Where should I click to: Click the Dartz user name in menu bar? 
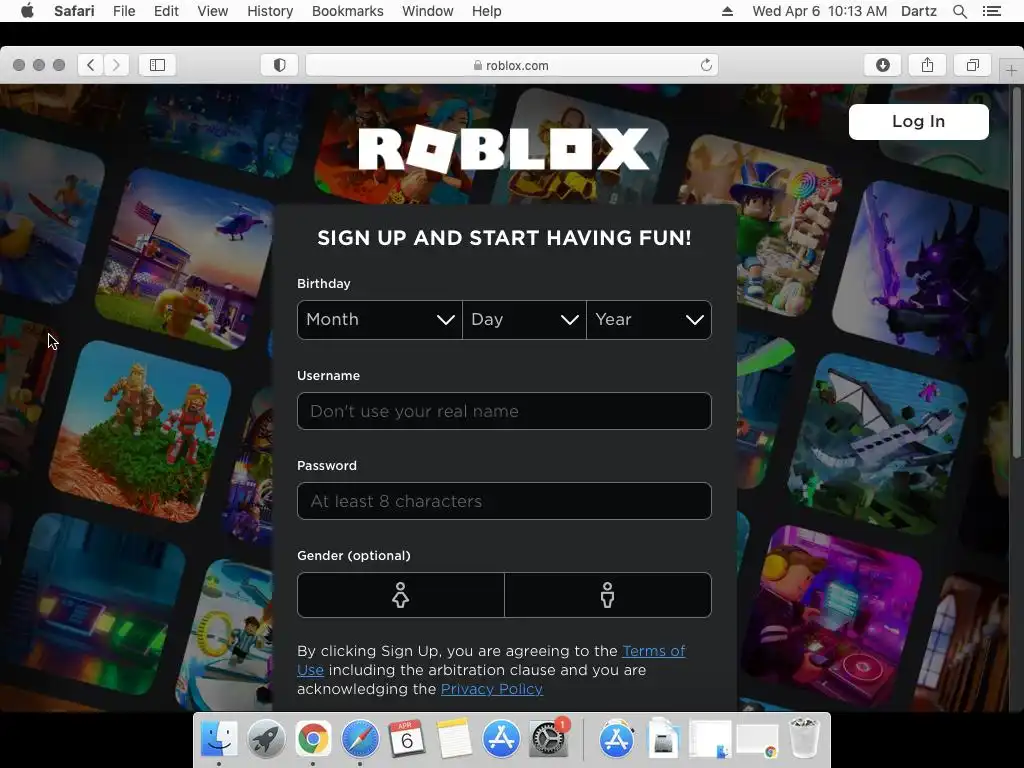click(918, 11)
